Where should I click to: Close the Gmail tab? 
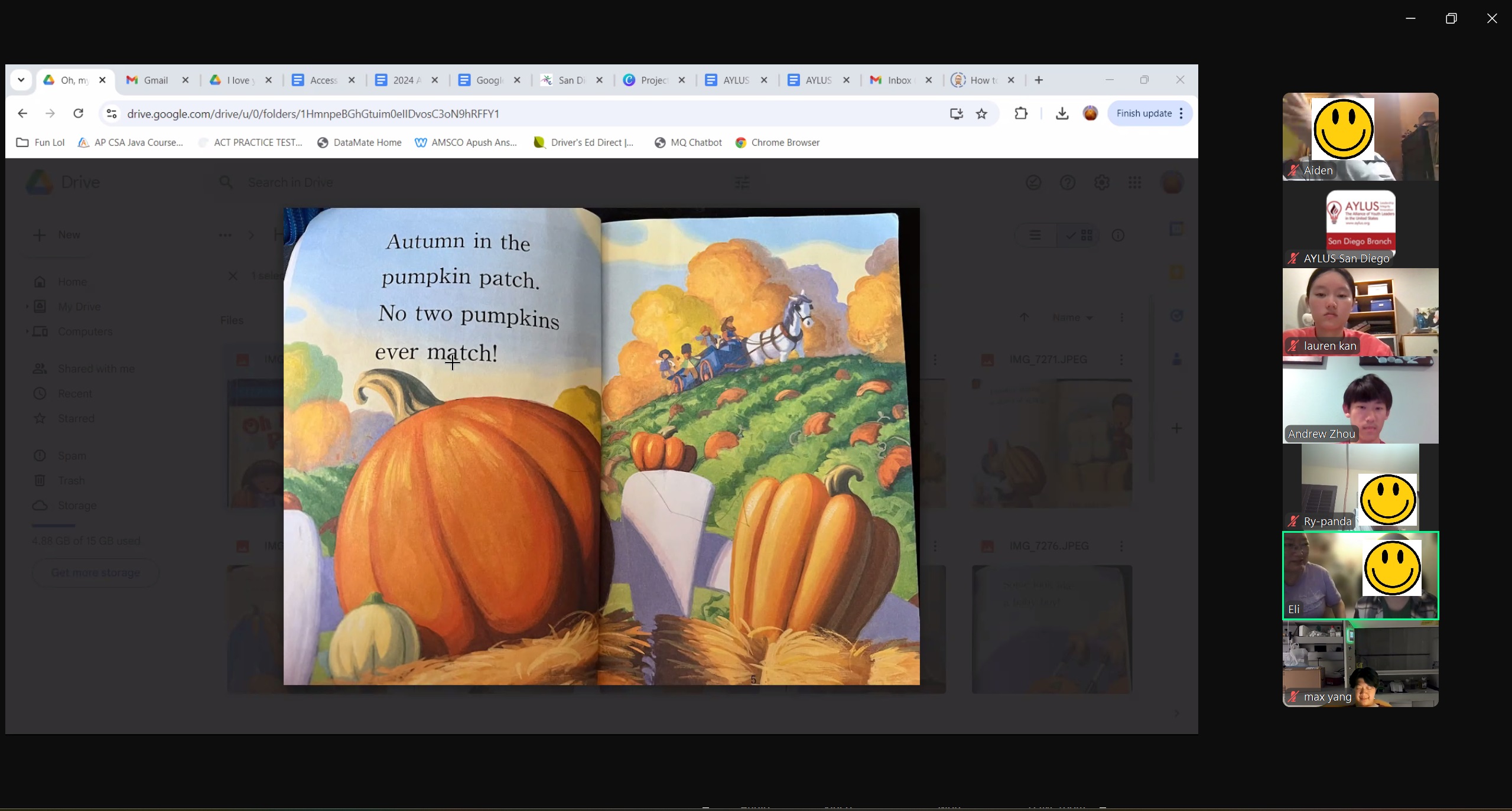(x=186, y=80)
